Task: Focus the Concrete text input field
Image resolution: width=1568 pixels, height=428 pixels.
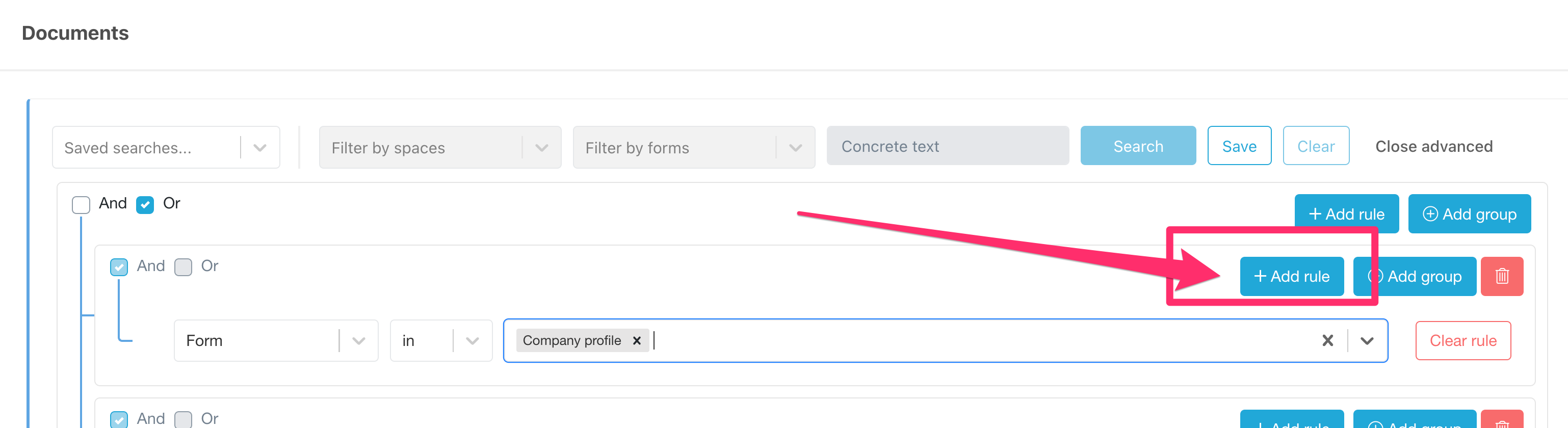Action: [x=947, y=146]
